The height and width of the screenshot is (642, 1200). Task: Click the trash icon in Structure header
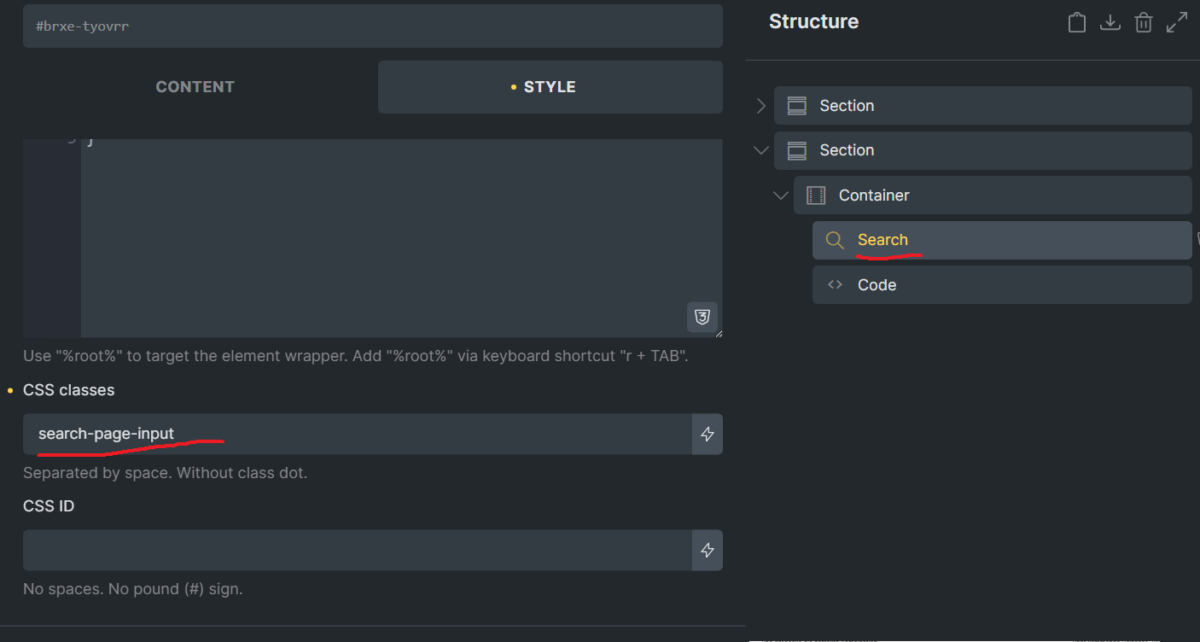point(1144,22)
